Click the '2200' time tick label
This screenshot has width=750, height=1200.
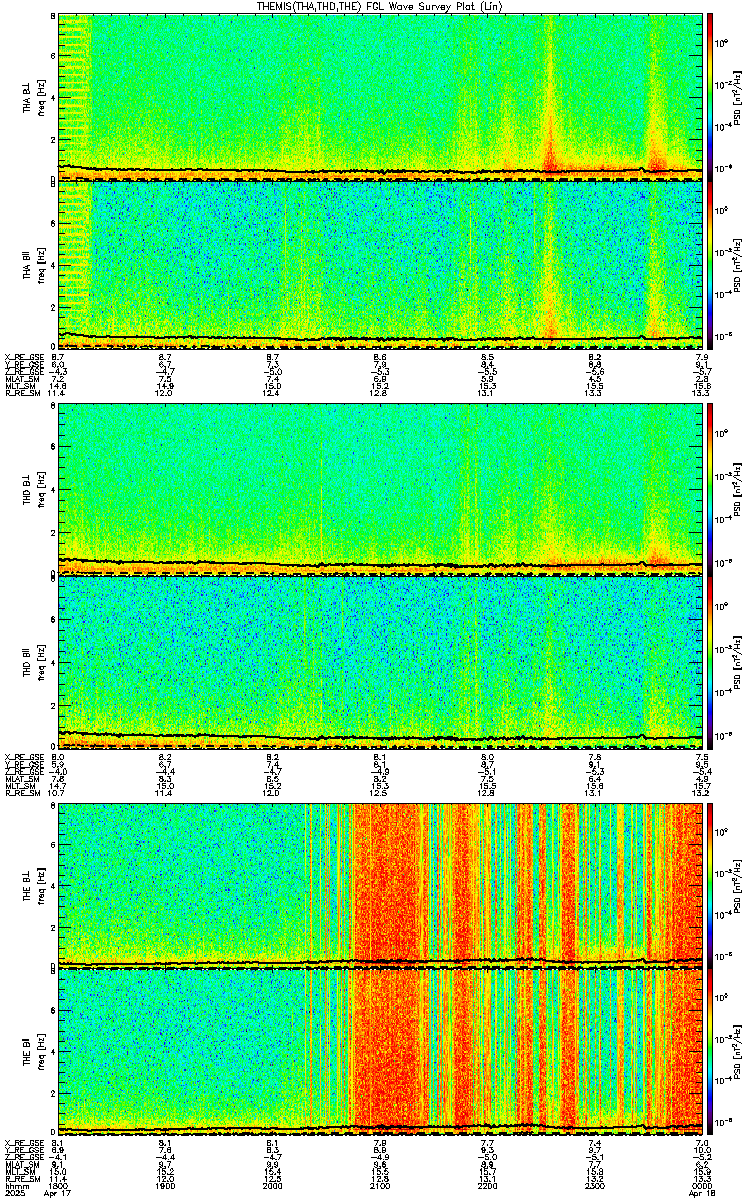click(487, 1187)
